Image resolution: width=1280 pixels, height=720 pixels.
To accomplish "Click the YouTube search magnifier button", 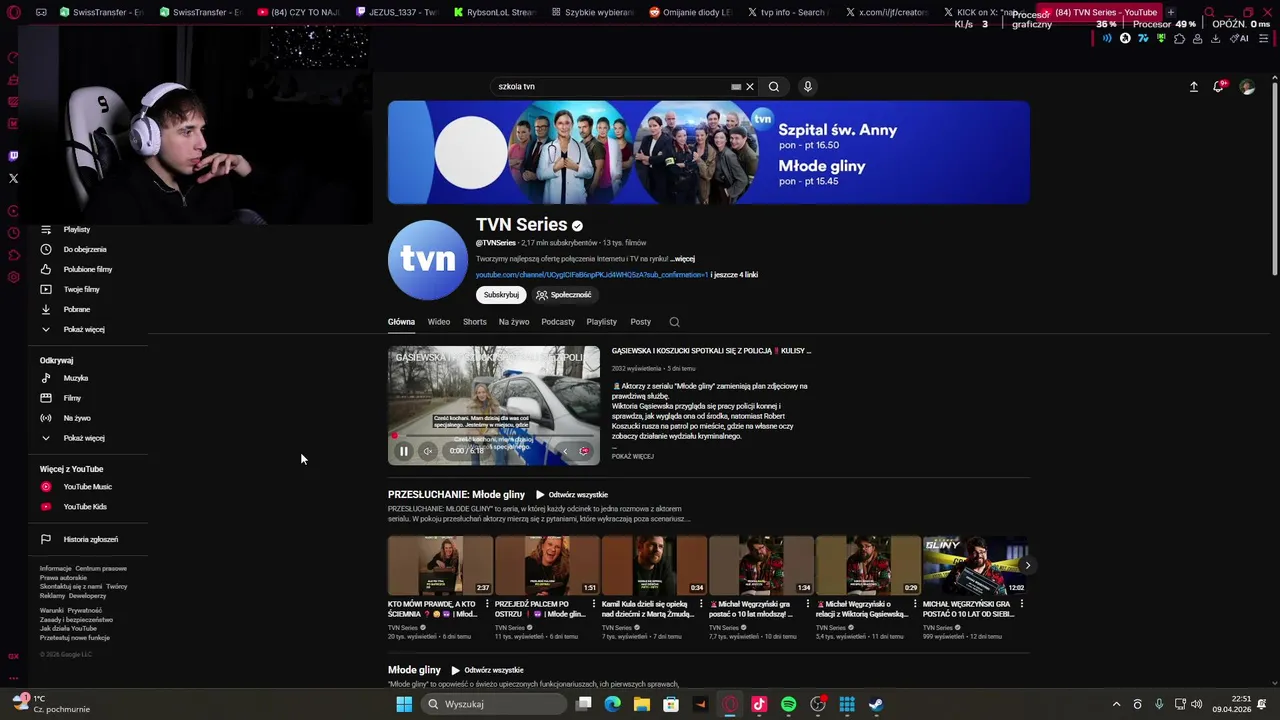I will [774, 87].
